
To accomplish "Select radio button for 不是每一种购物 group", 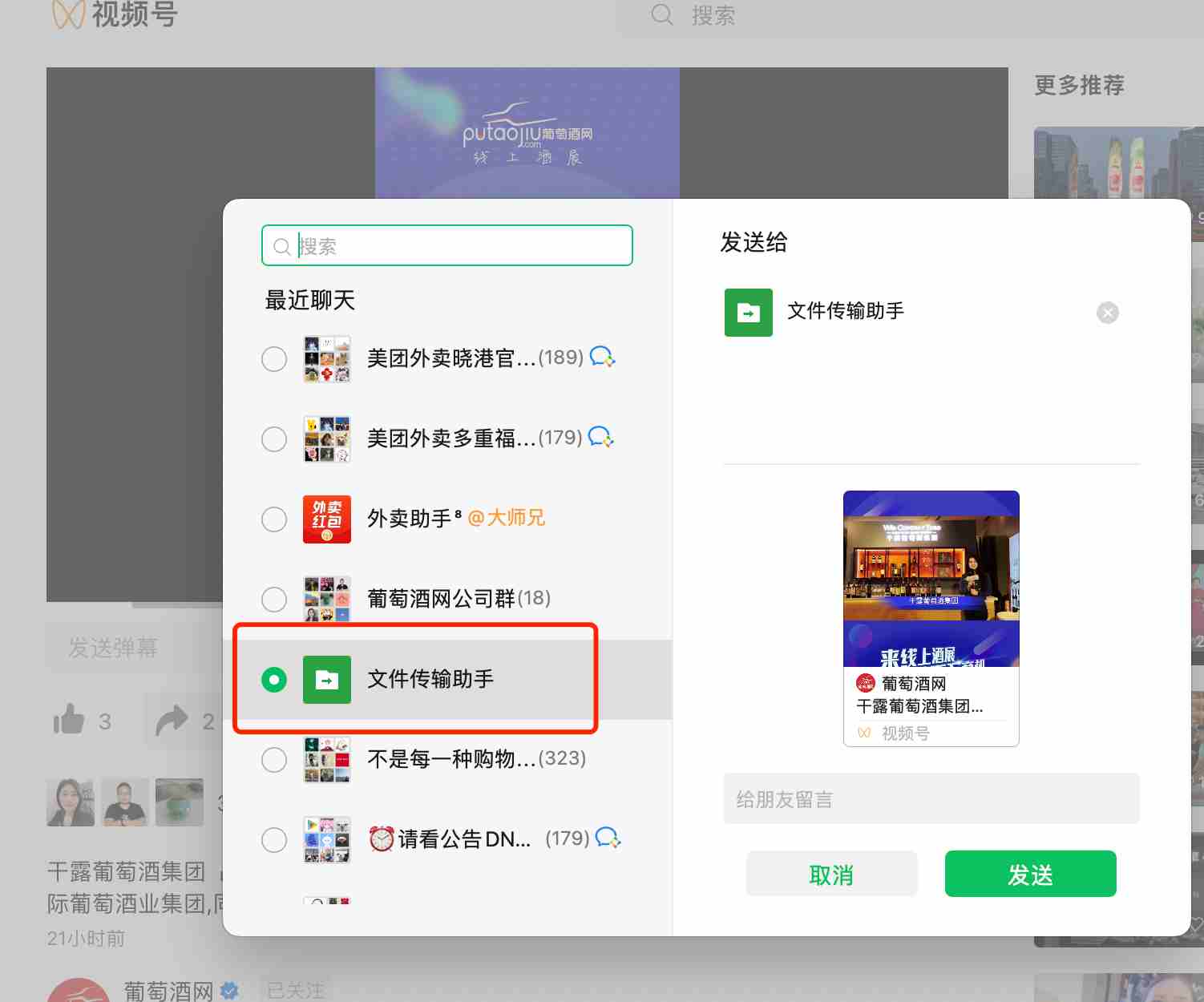I will [274, 759].
